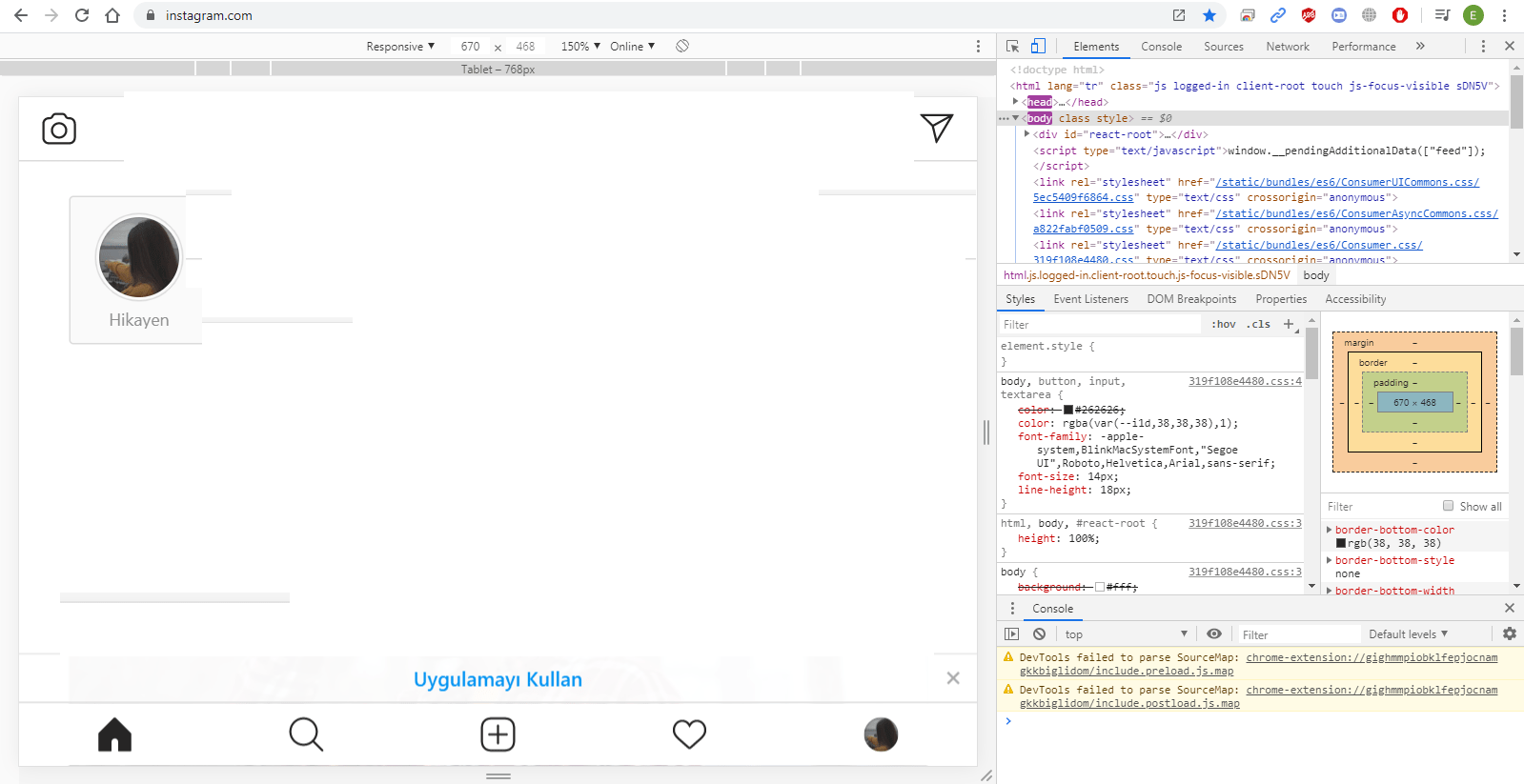Open Chrome main menu dots

click(x=1504, y=15)
